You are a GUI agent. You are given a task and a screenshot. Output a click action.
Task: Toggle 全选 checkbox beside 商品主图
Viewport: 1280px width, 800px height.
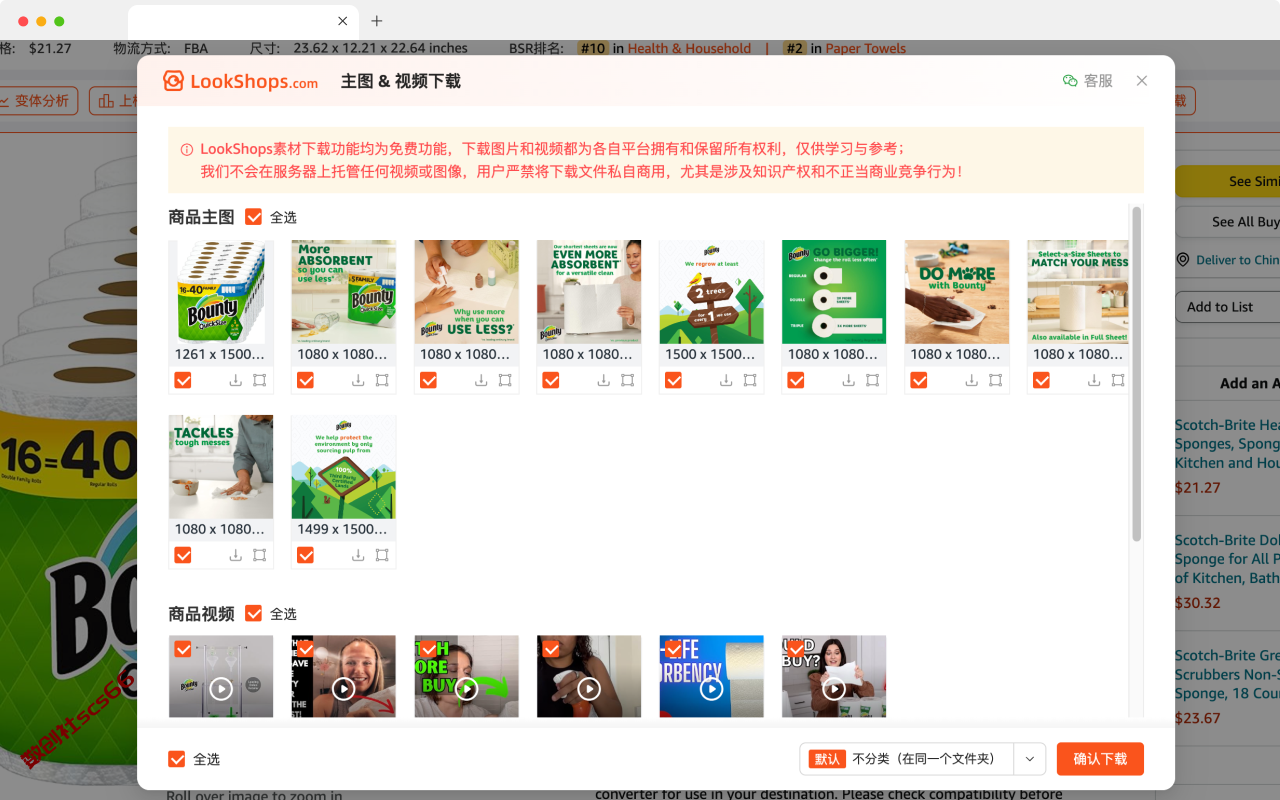tap(254, 217)
